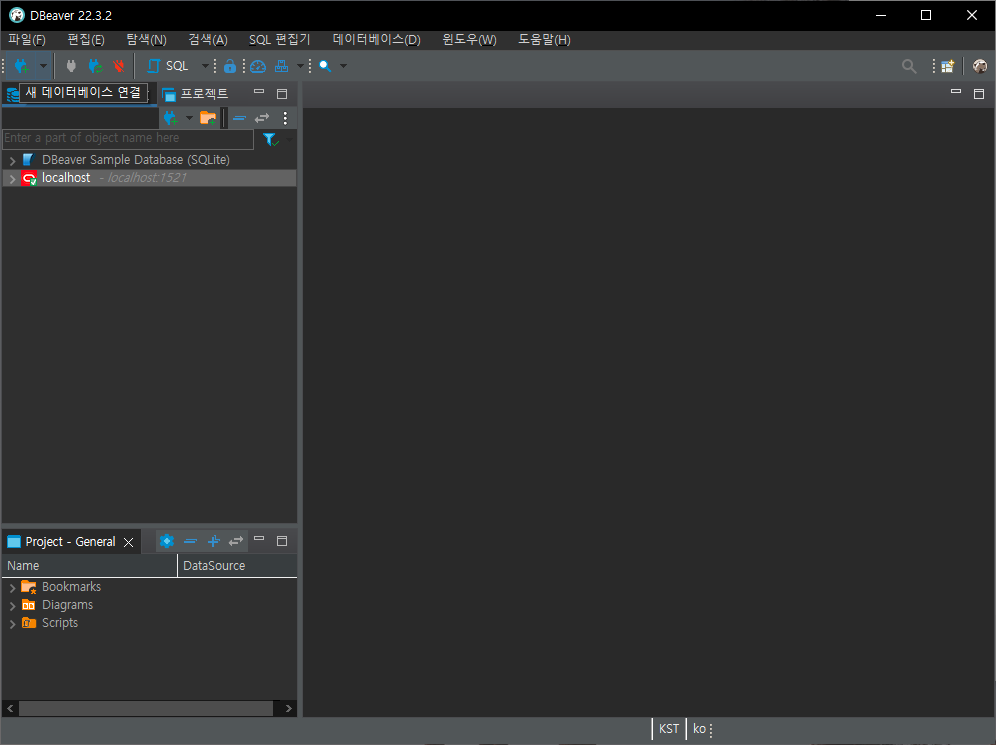This screenshot has width=996, height=745.
Task: Select the Scripts folder
Action: (60, 623)
